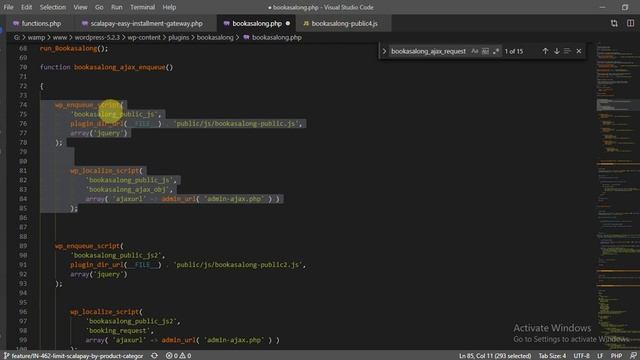Click feedback icon in status bar
The width and height of the screenshot is (640, 360).
point(633,356)
